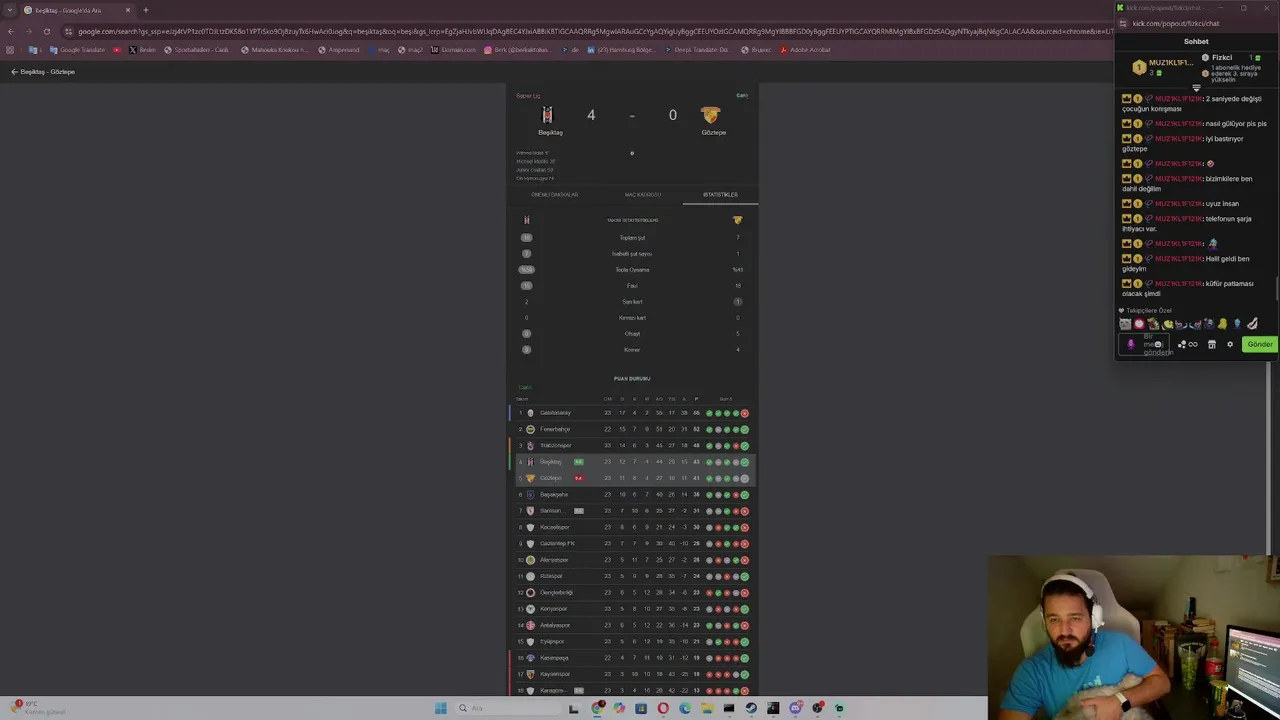Select the Samsunspor row in standings
The height and width of the screenshot is (720, 1280).
click(632, 511)
